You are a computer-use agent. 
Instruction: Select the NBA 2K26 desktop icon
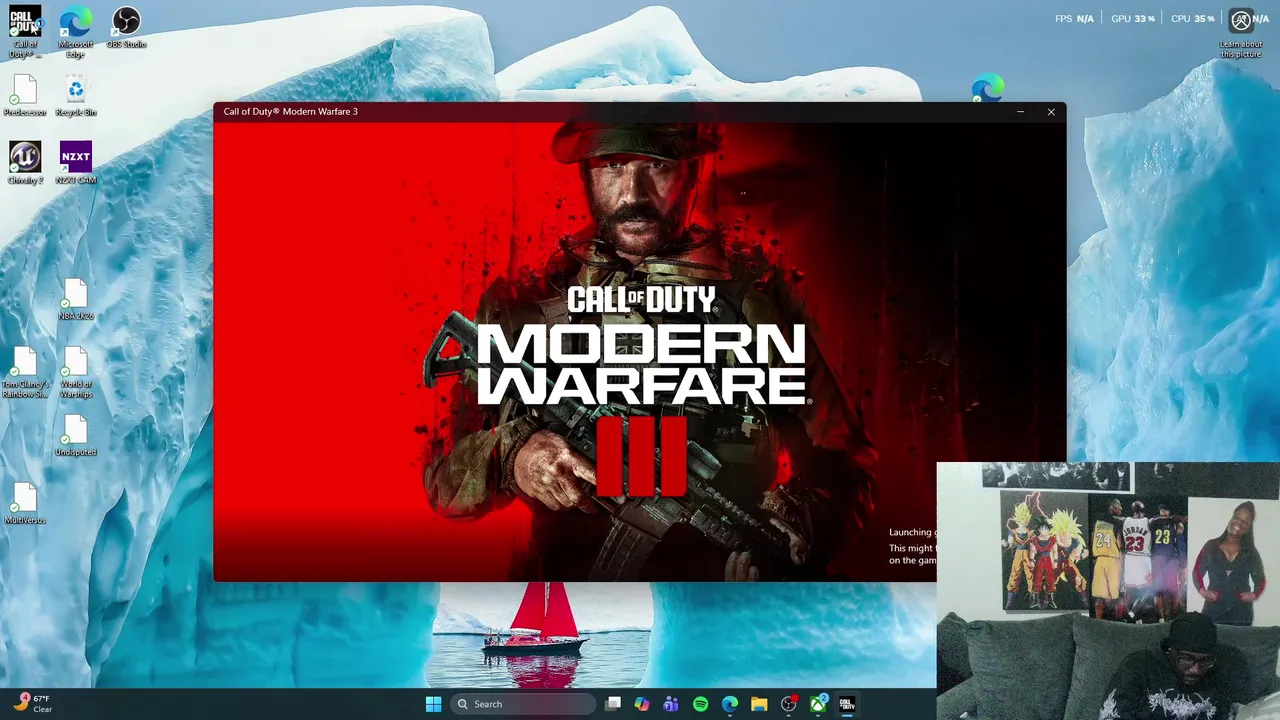76,300
